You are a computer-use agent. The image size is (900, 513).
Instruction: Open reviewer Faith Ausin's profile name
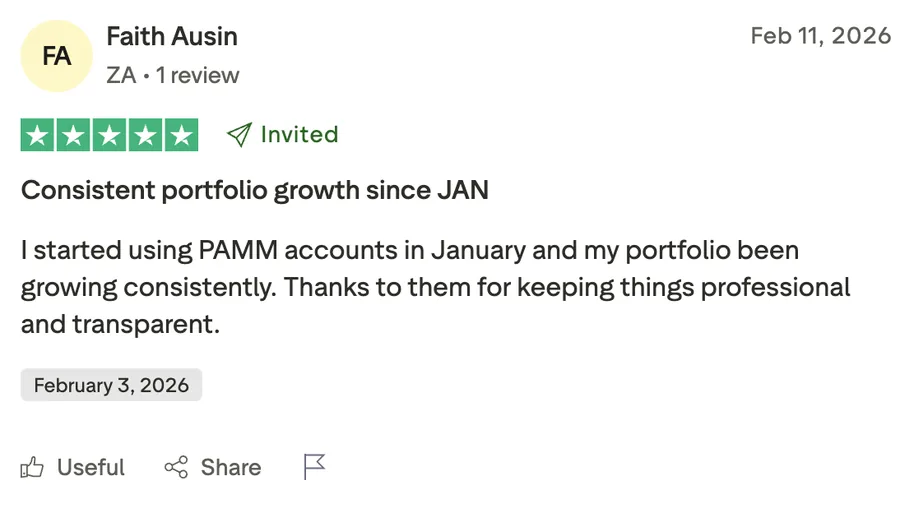pyautogui.click(x=172, y=37)
